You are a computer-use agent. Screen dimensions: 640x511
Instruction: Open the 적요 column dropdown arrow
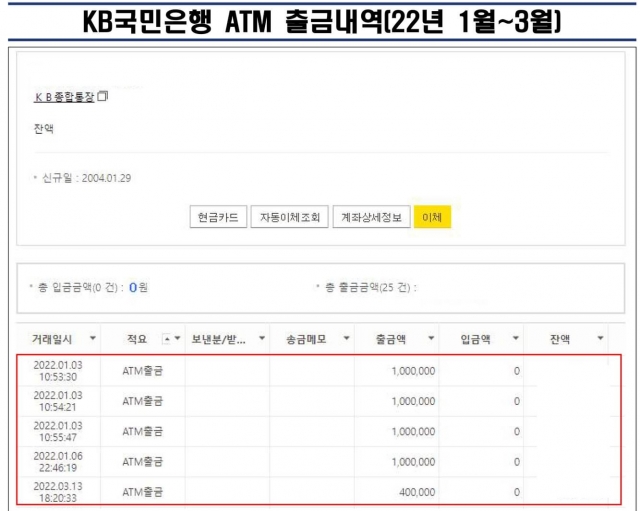click(x=178, y=338)
